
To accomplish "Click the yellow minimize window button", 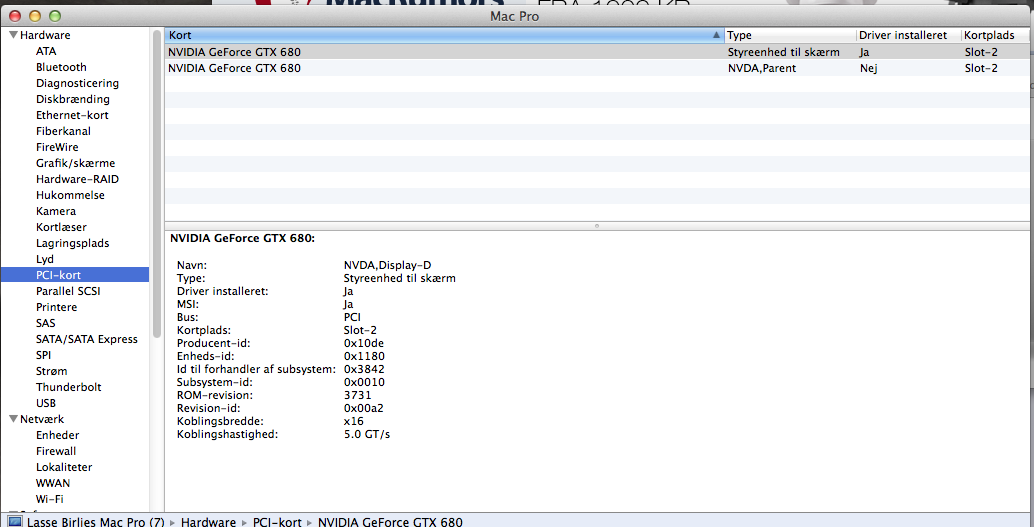I will pos(35,15).
